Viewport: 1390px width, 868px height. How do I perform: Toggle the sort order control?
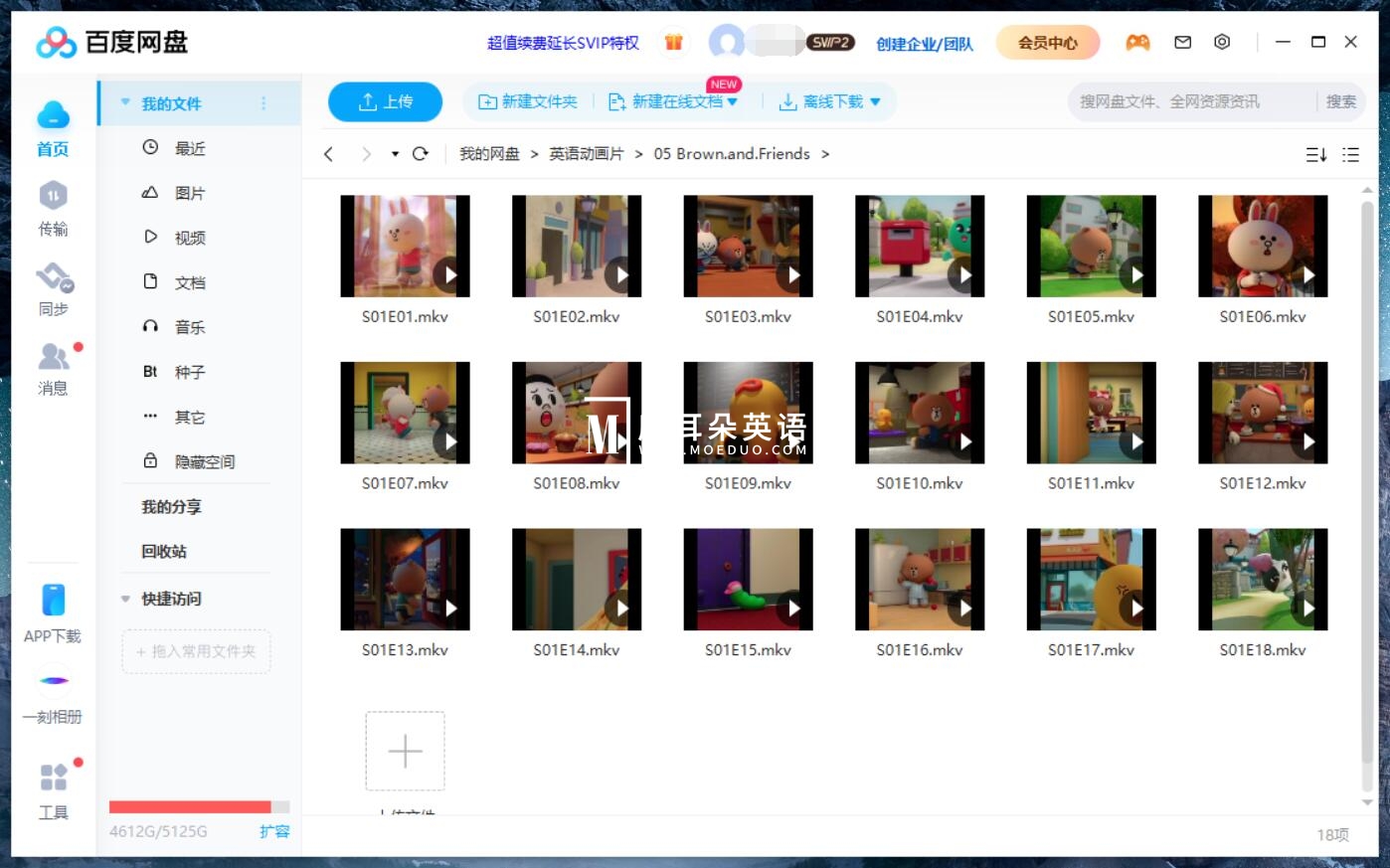(1316, 154)
